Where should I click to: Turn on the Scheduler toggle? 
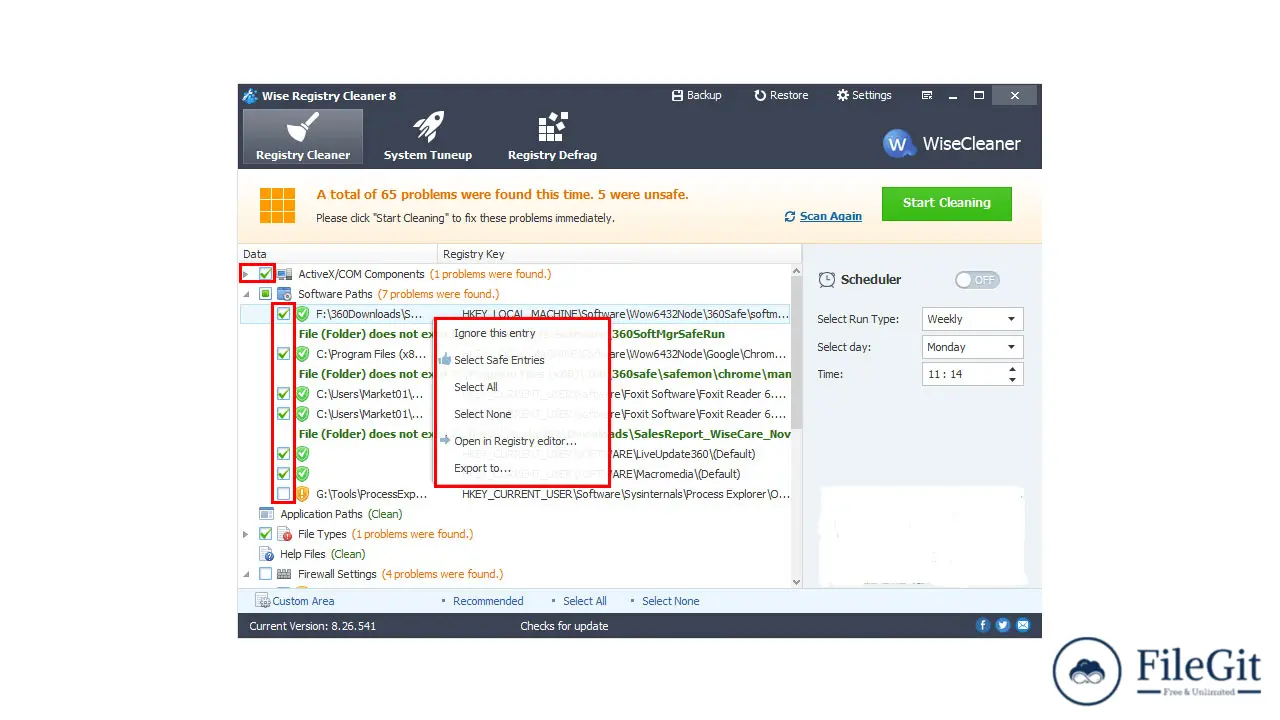[x=977, y=280]
